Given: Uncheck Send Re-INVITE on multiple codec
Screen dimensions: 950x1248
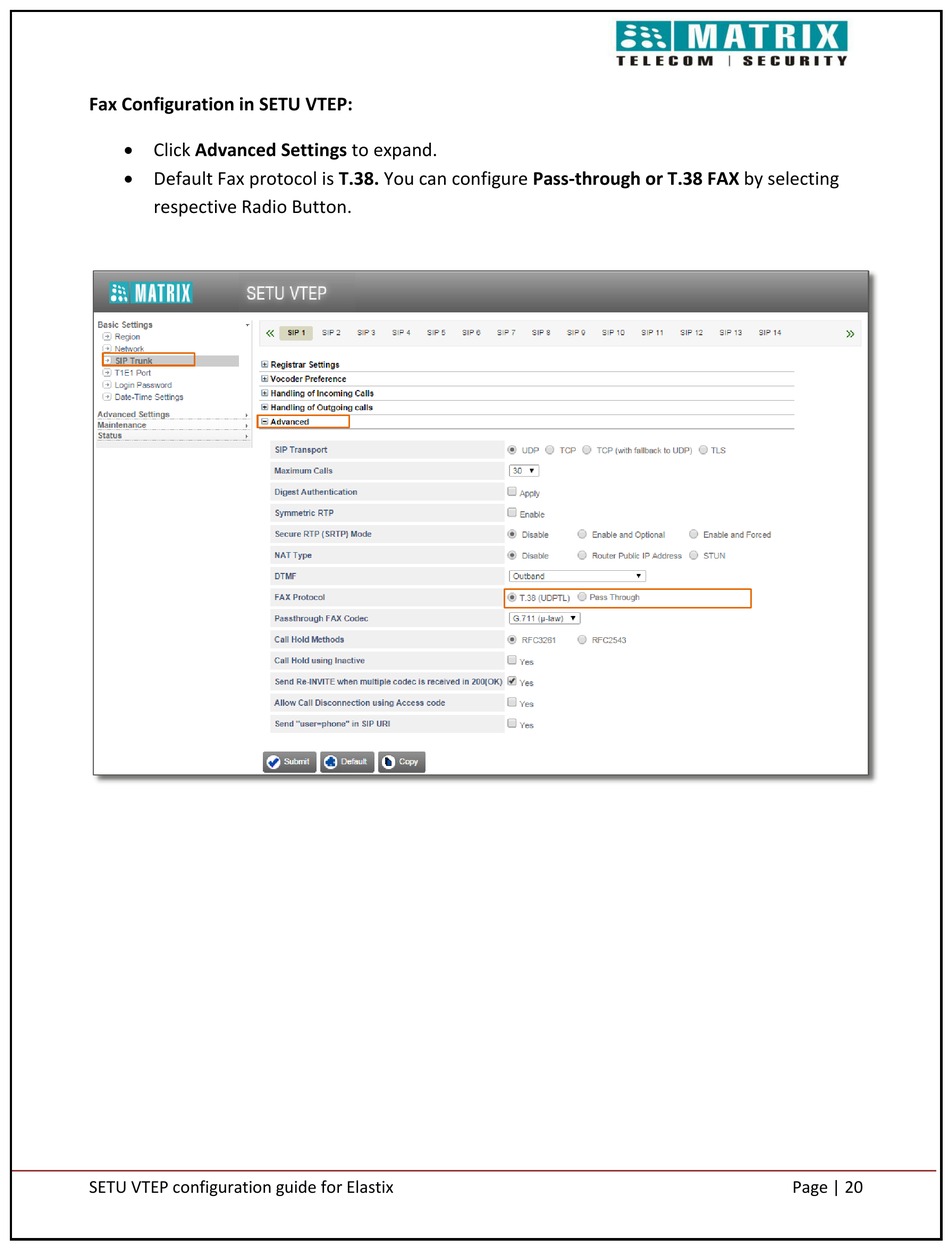Looking at the screenshot, I should coord(513,682).
